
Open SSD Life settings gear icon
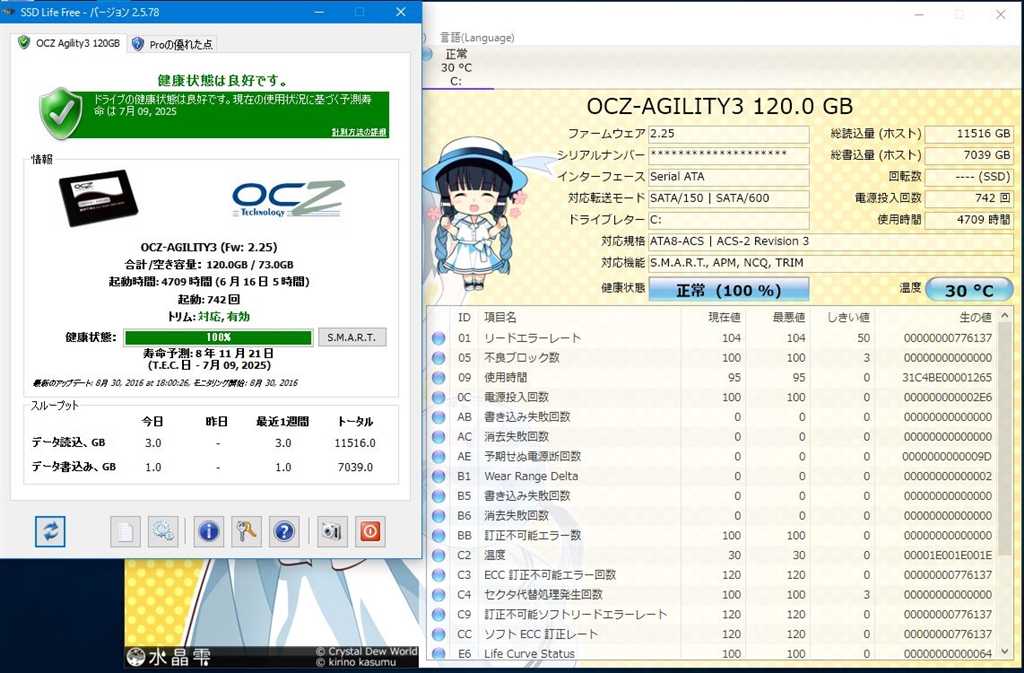(163, 531)
